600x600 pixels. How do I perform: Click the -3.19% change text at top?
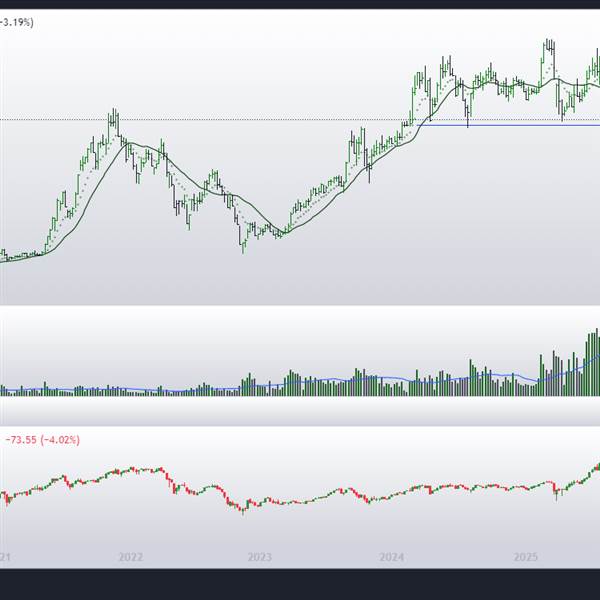[17, 22]
